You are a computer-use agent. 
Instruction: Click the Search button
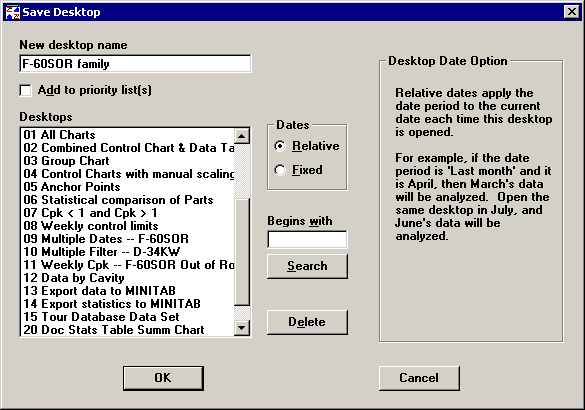coord(307,266)
